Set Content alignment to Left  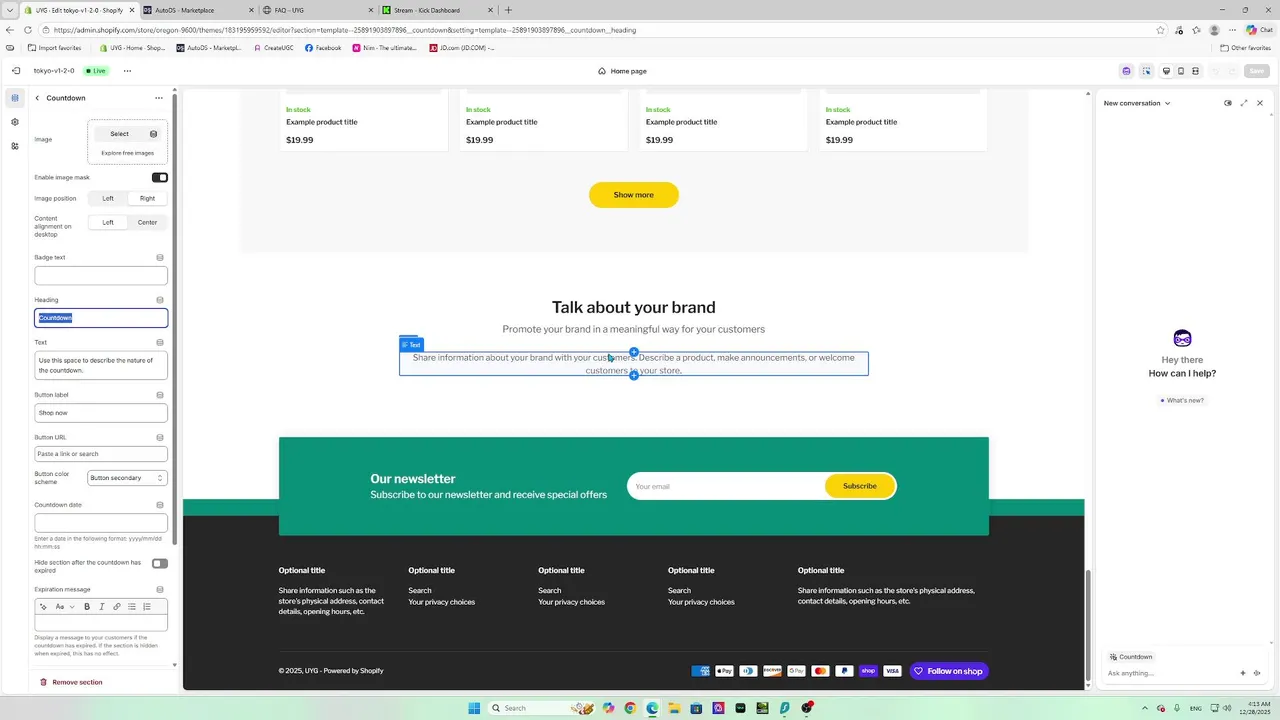[x=108, y=222]
